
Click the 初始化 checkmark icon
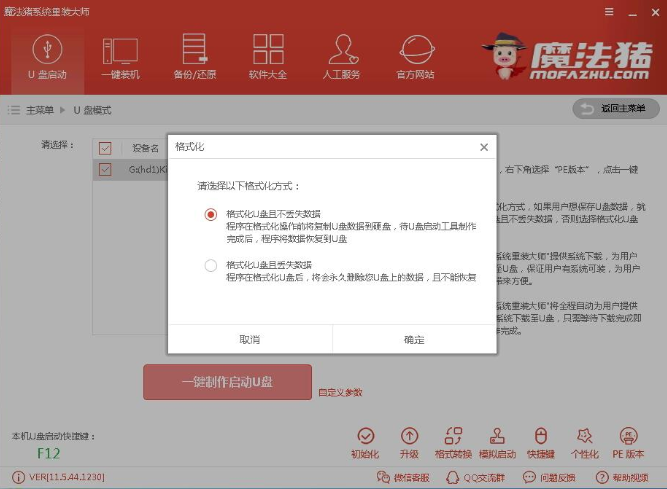coord(365,436)
